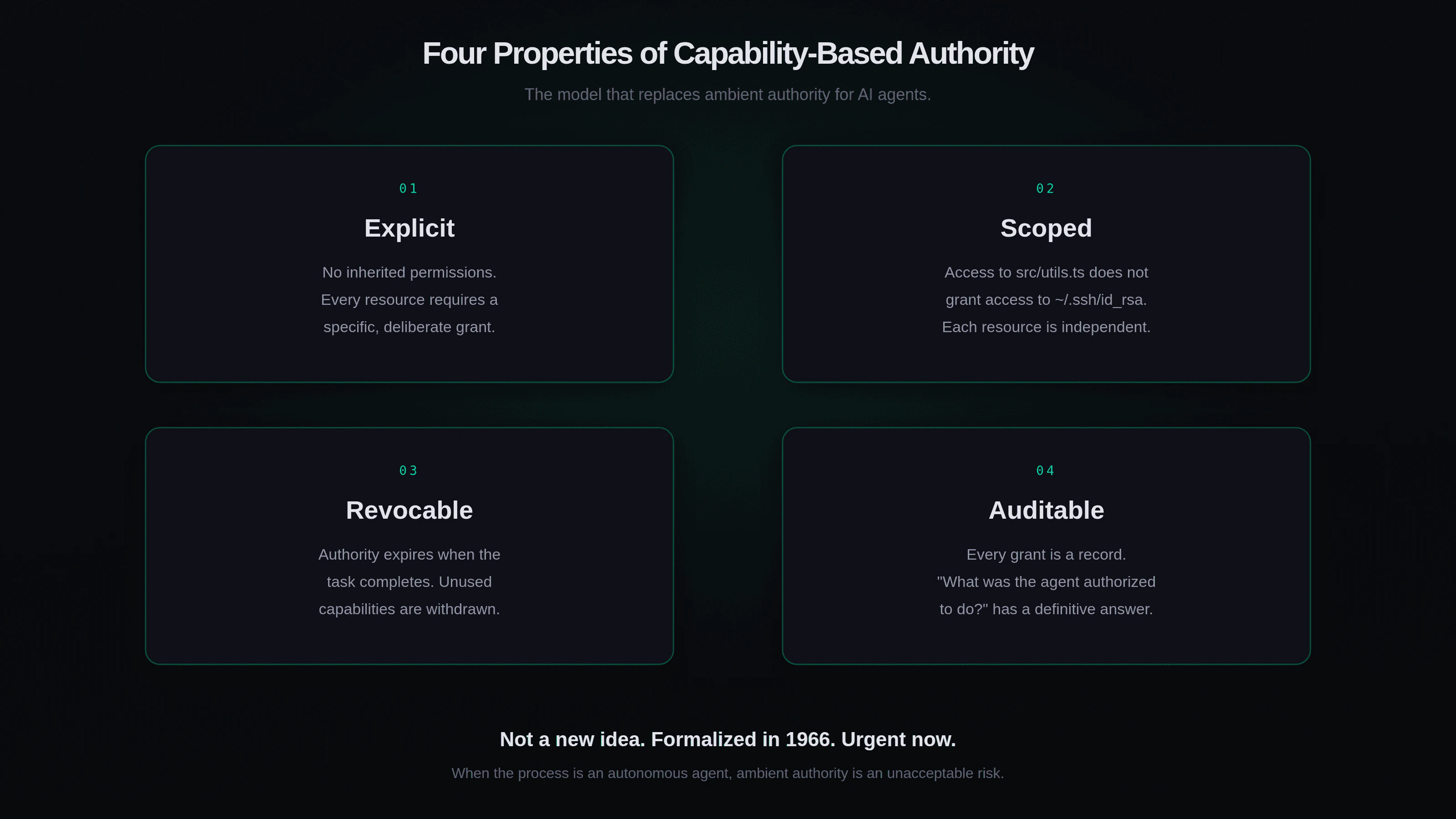Click the "Authority expires when the" line
This screenshot has height=819, width=1456.
[409, 555]
